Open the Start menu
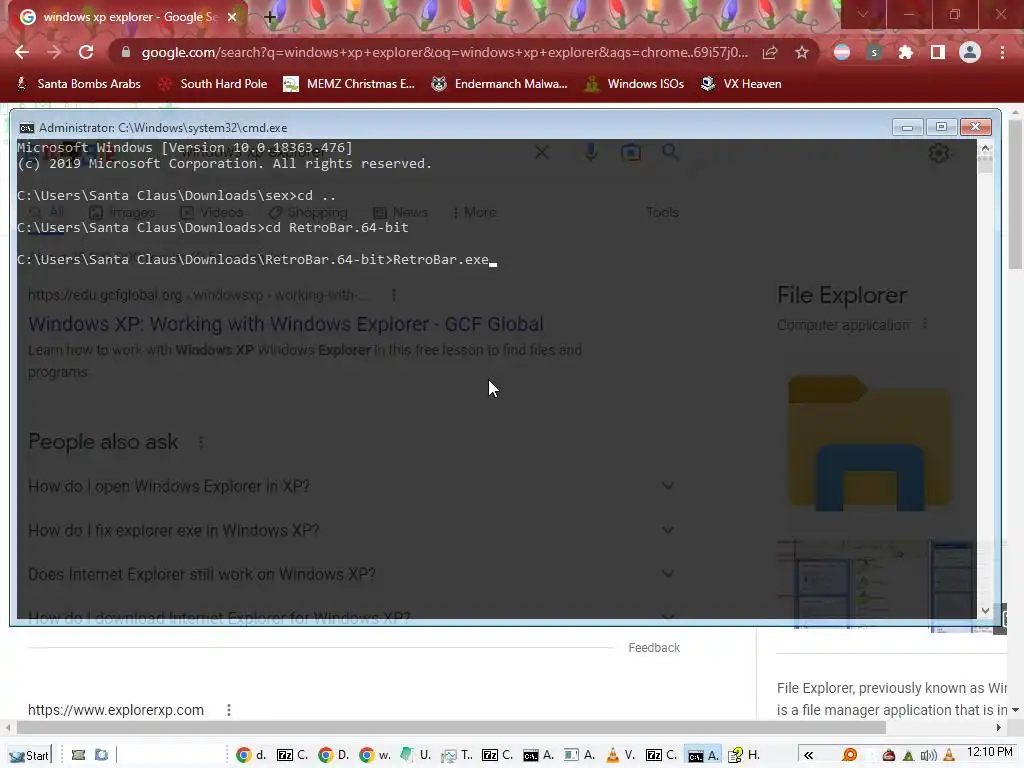 pyautogui.click(x=29, y=755)
